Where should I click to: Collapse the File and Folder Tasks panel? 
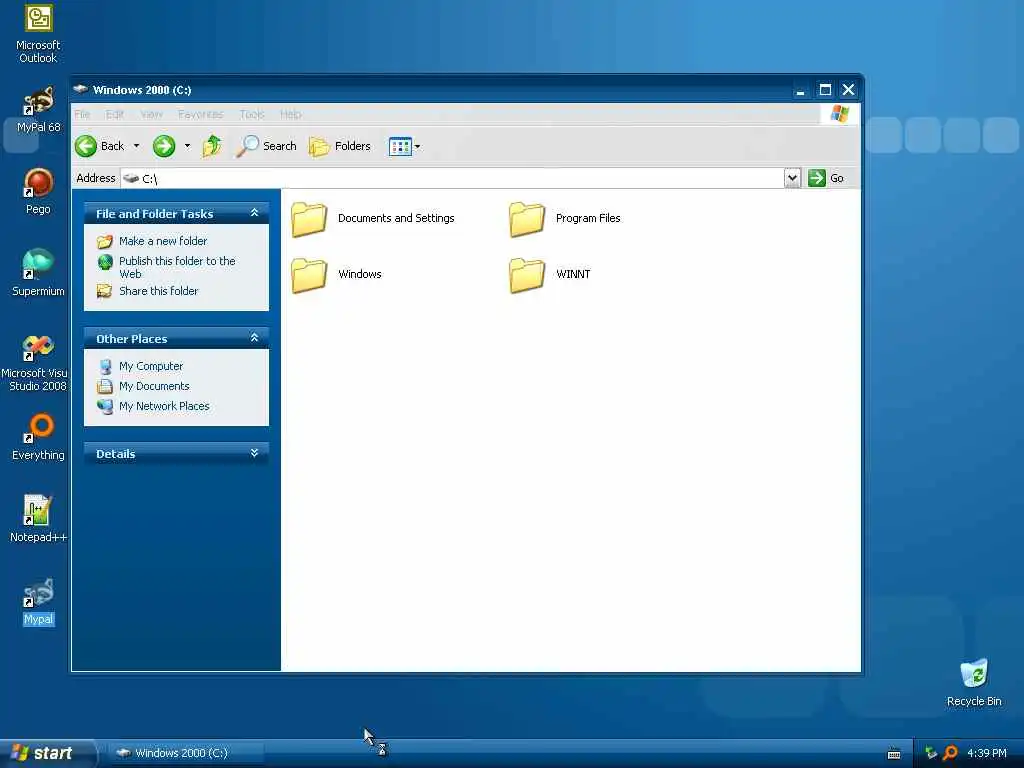point(255,213)
